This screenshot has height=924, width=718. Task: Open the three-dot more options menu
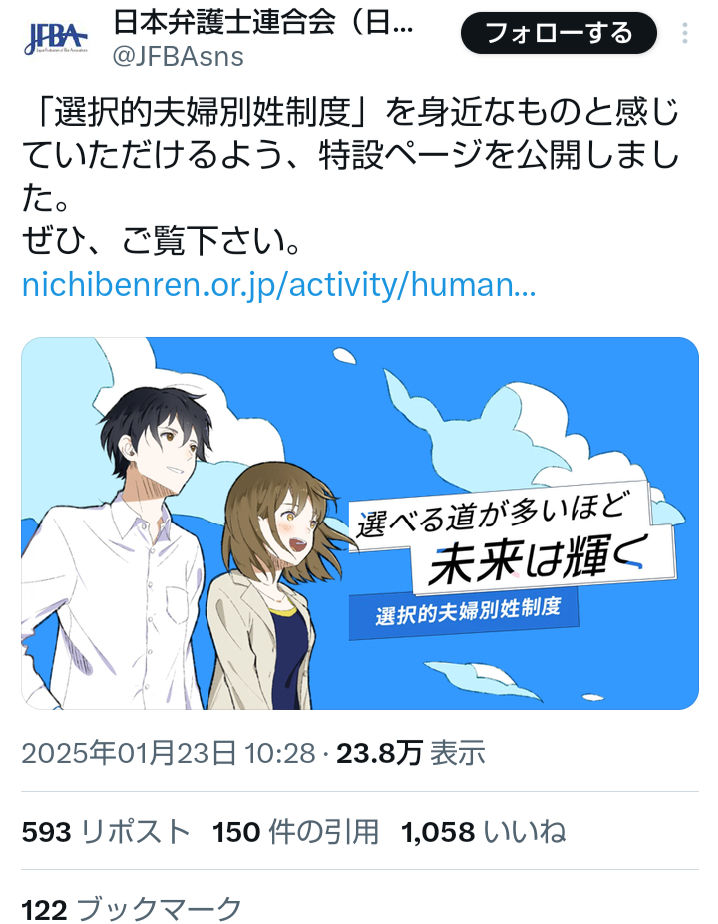684,33
